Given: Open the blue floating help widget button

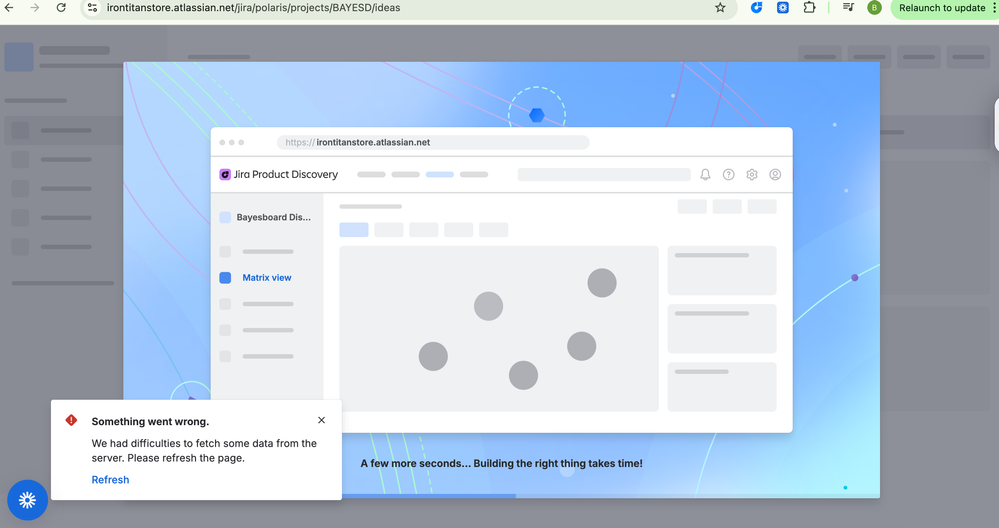Looking at the screenshot, I should [27, 500].
